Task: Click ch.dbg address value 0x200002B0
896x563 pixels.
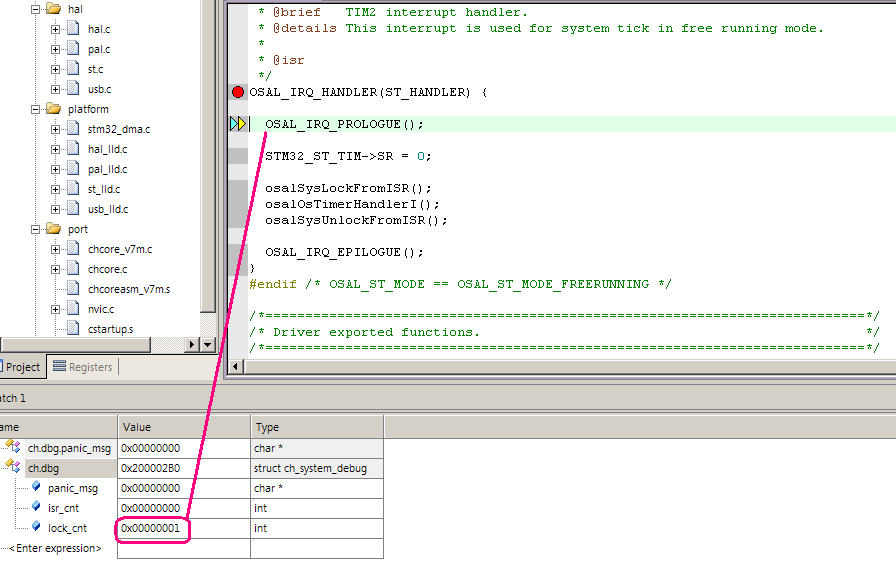Action: (150, 468)
